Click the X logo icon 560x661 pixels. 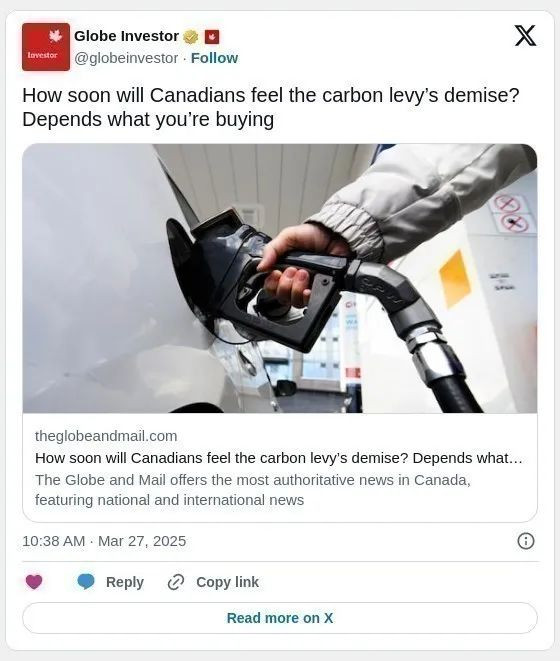tap(525, 35)
